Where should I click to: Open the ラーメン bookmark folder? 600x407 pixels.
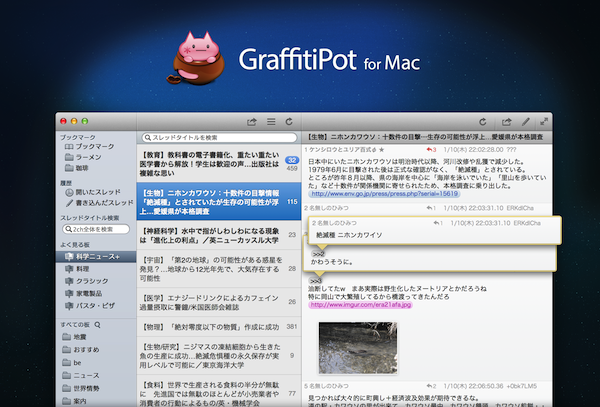click(x=83, y=157)
